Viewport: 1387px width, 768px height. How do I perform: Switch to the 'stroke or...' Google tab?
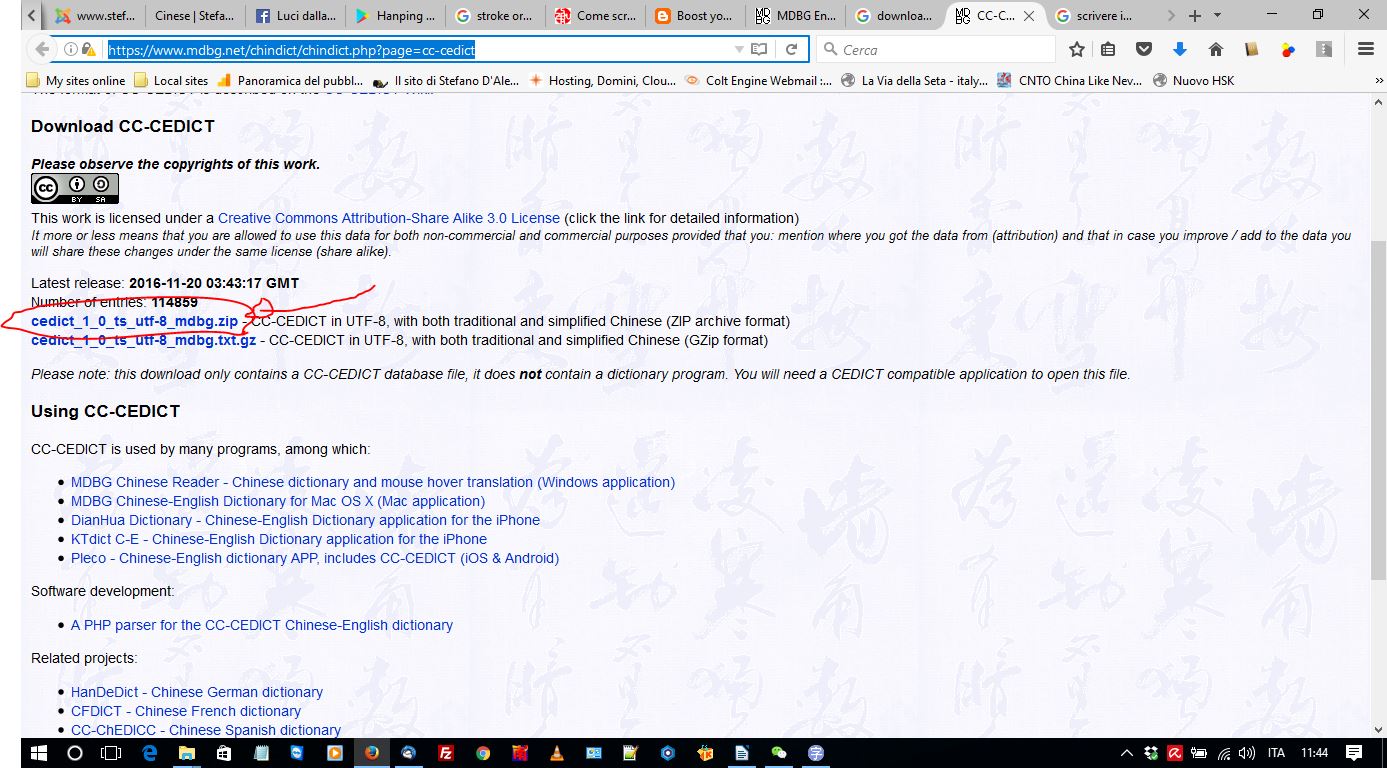pos(495,16)
